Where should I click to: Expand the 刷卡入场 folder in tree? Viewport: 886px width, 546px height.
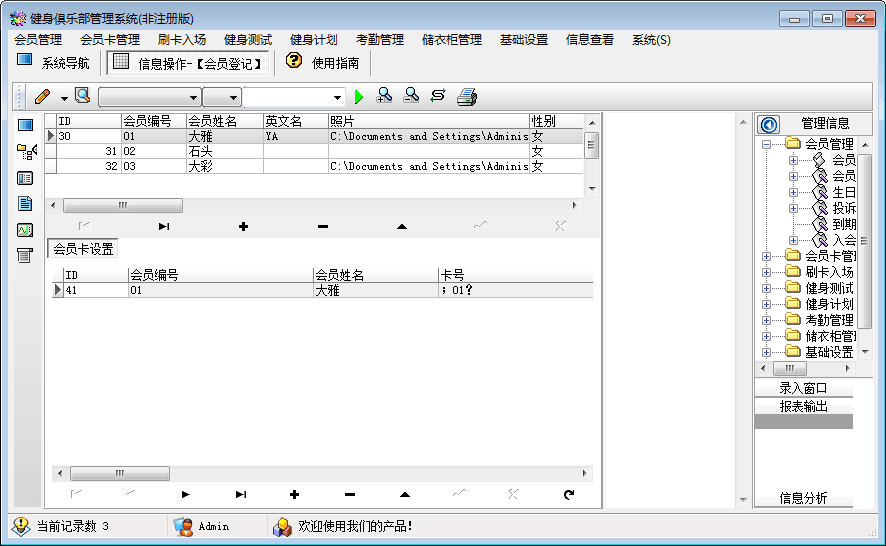coord(767,272)
